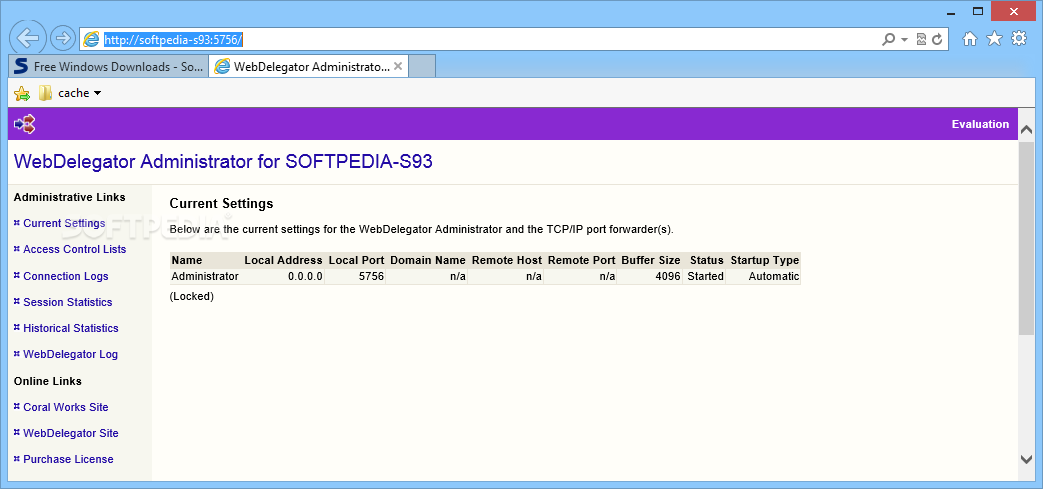Click the Started status cell

coord(705,276)
